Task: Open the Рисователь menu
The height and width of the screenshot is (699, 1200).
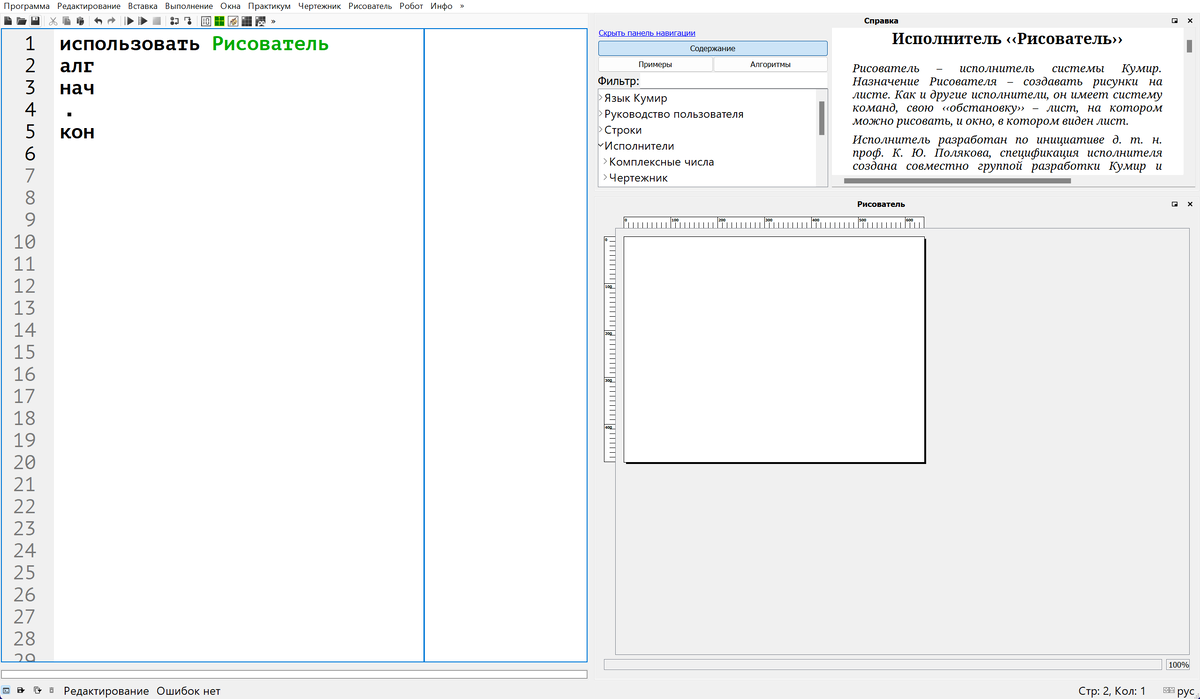Action: (371, 6)
